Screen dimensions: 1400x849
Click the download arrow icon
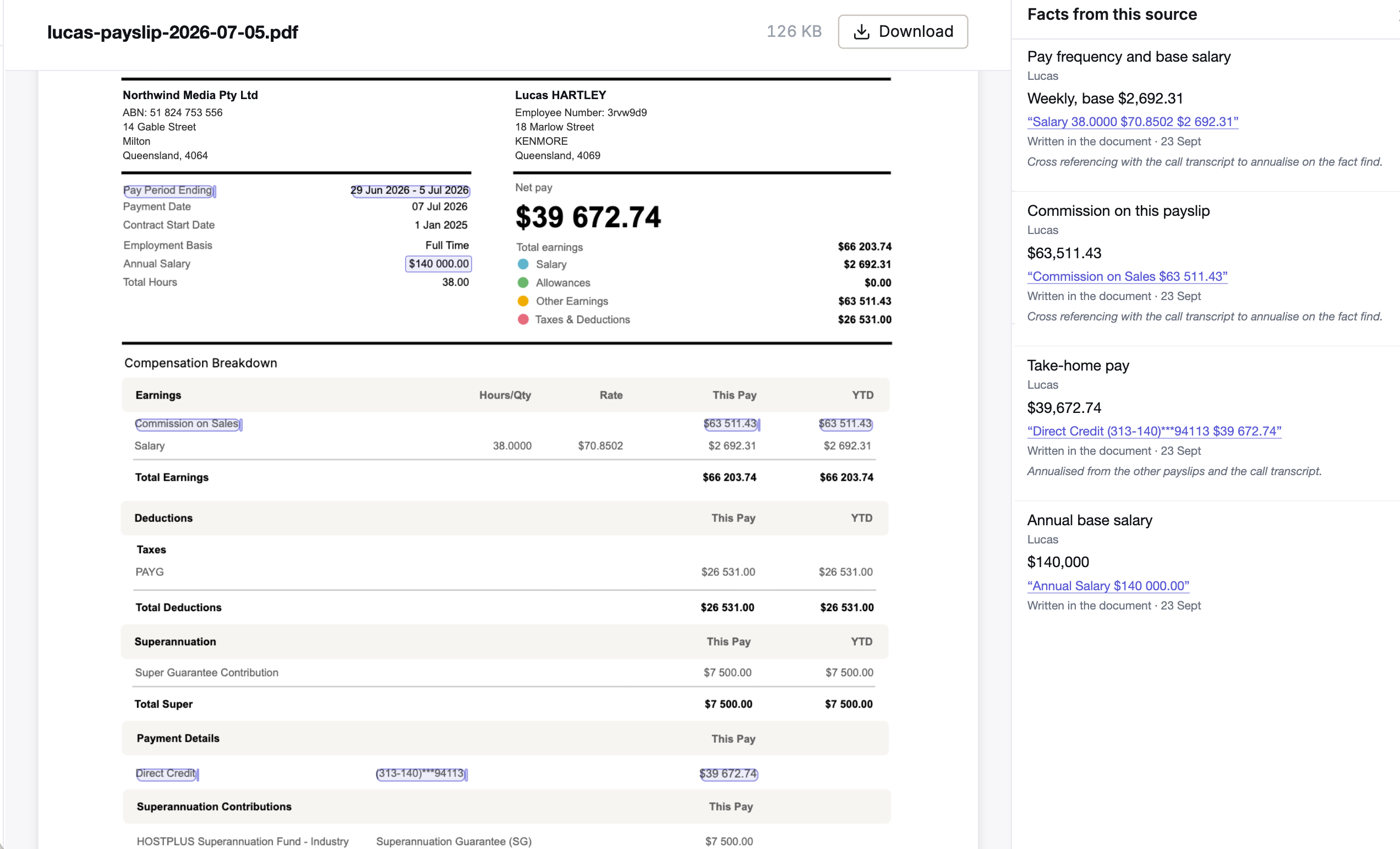pos(861,32)
